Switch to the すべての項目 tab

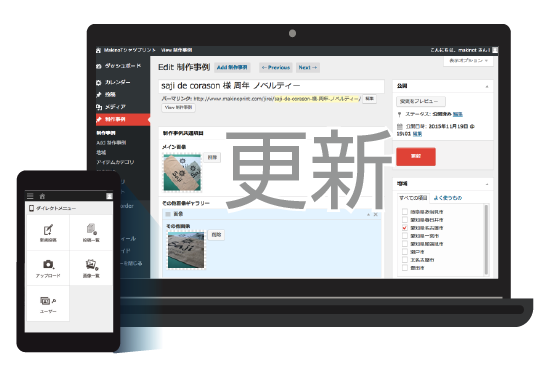413,198
